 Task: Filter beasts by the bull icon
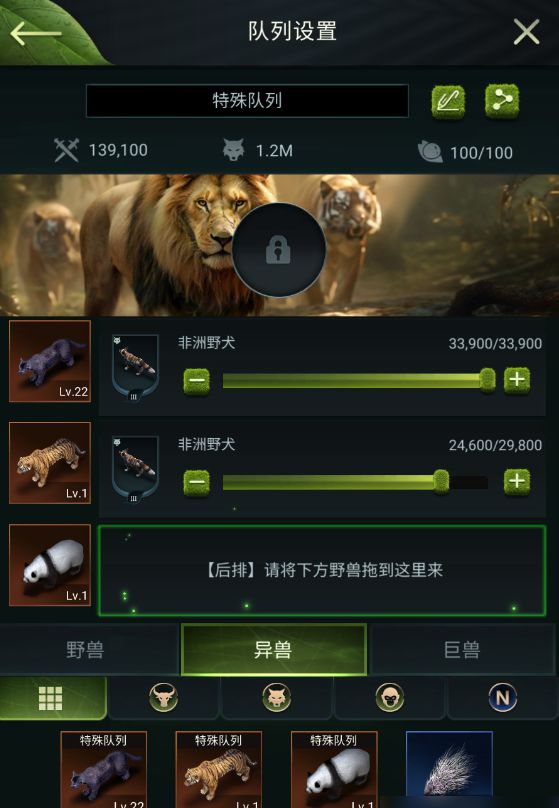pos(164,698)
